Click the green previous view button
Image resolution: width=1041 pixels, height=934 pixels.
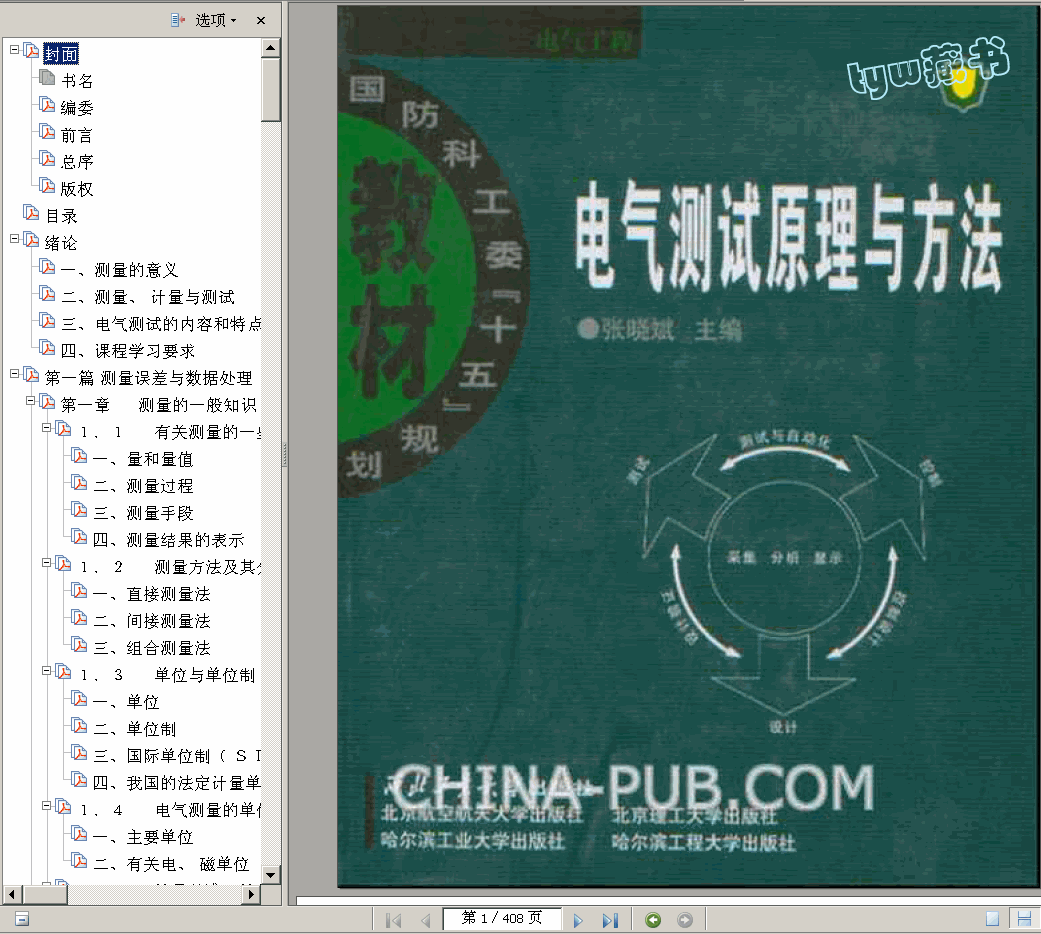(x=653, y=919)
